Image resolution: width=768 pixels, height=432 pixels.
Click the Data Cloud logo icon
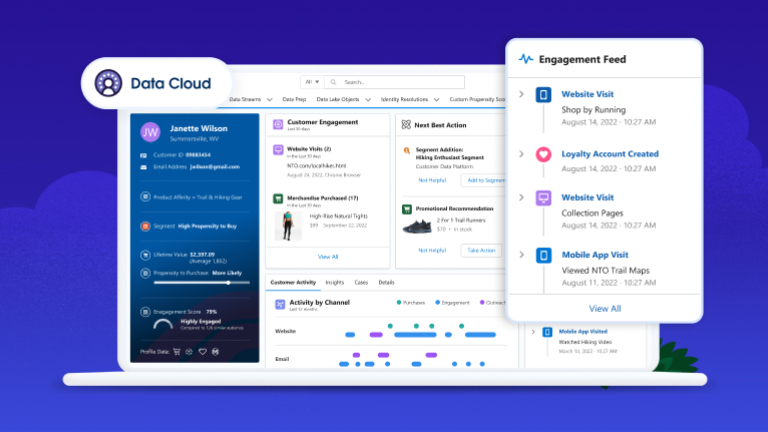click(108, 83)
